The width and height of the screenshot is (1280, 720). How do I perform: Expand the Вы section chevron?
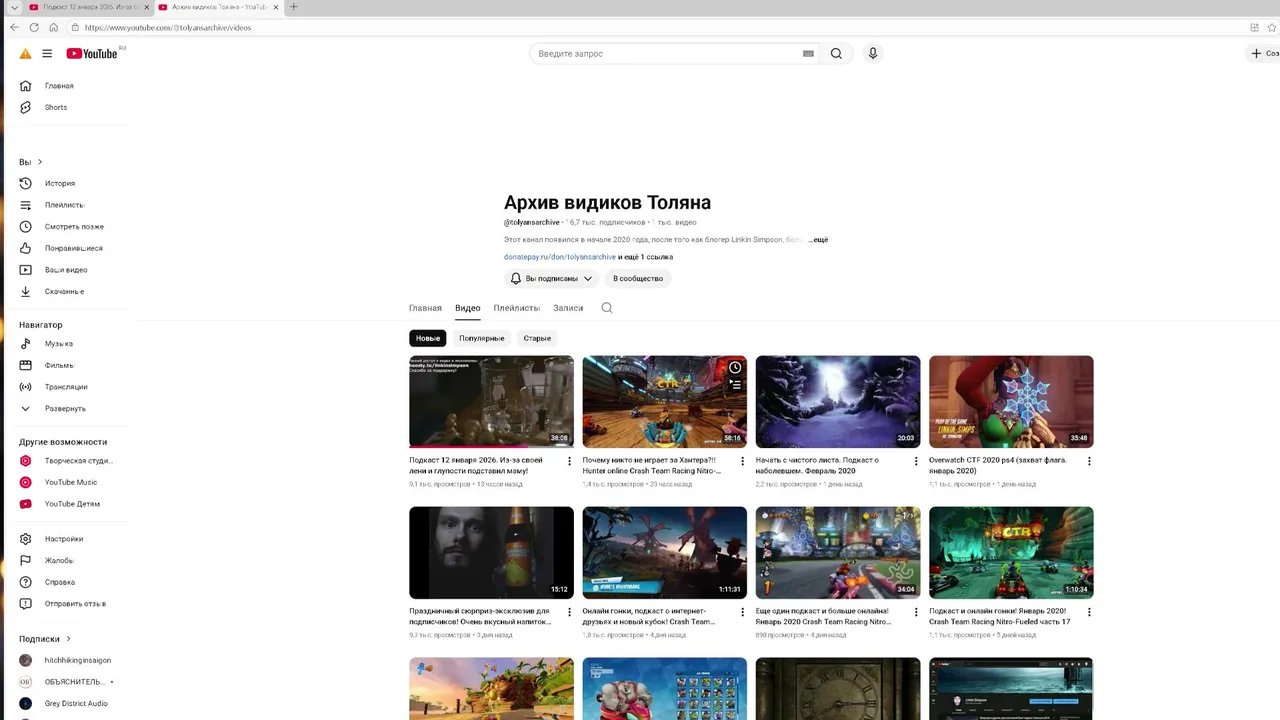40,162
